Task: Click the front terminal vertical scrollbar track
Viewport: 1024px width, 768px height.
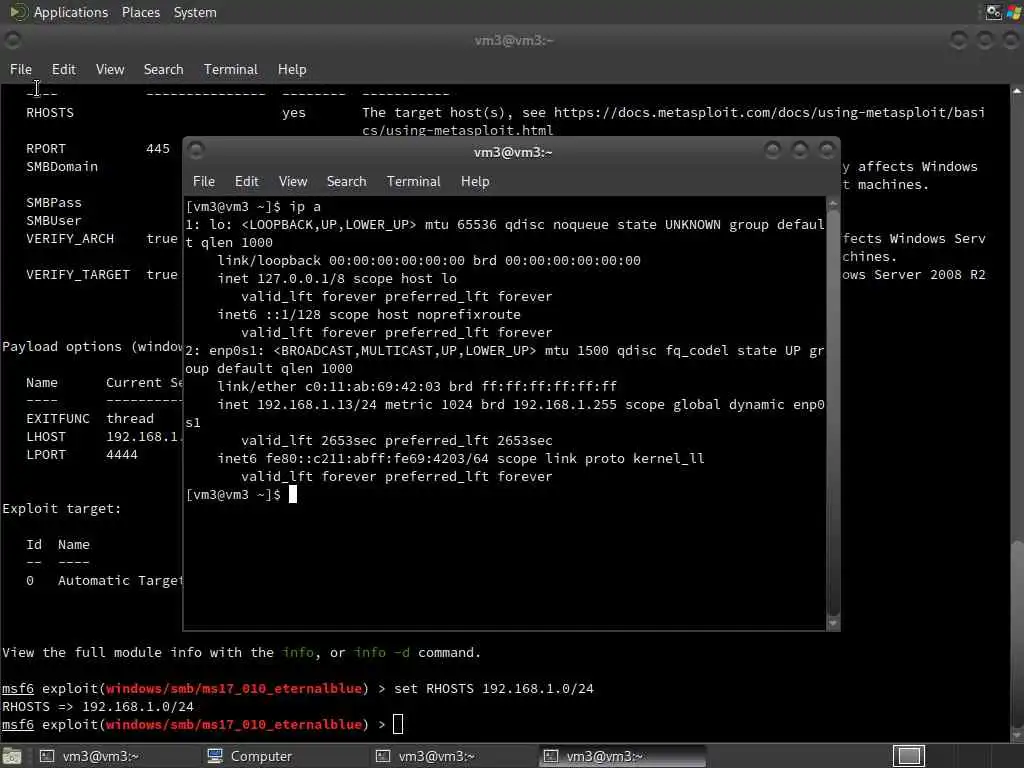Action: coord(833,413)
